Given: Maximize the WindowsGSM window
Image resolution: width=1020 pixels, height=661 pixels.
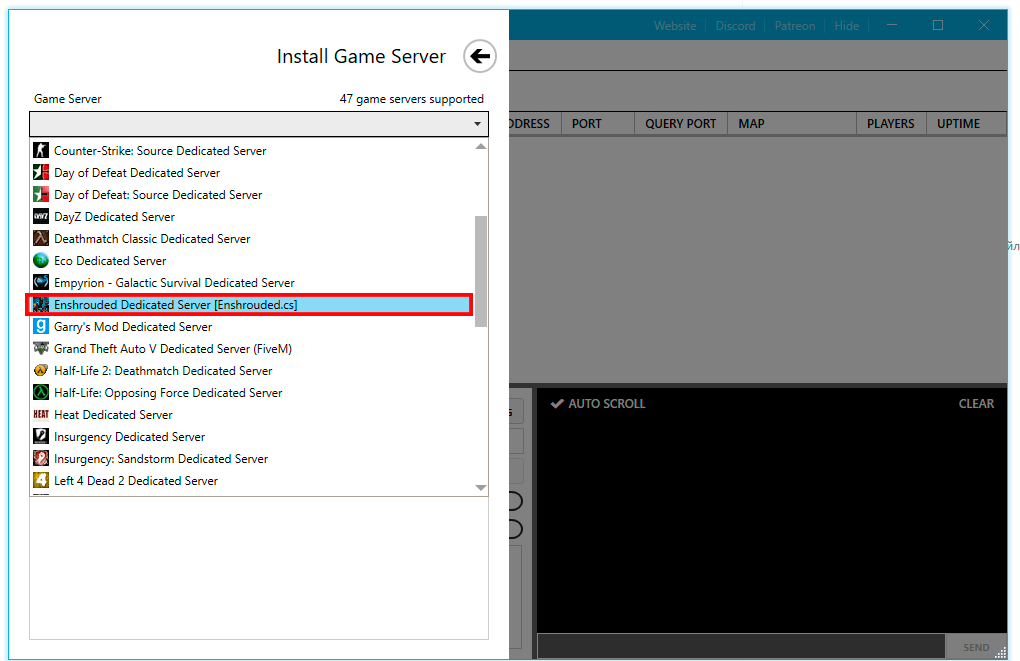Looking at the screenshot, I should (x=937, y=25).
